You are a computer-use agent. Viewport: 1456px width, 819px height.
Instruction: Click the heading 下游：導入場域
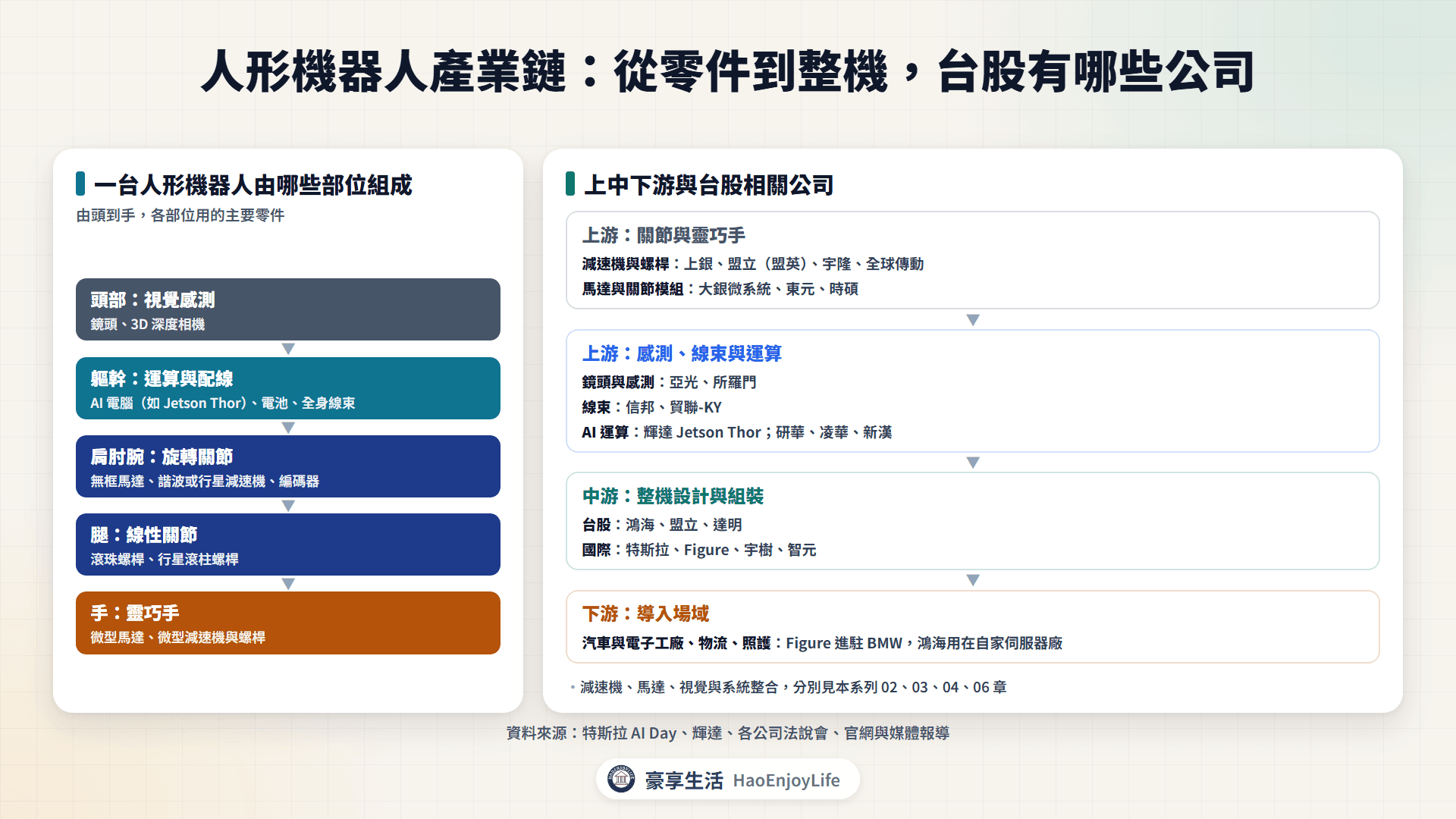[x=645, y=614]
